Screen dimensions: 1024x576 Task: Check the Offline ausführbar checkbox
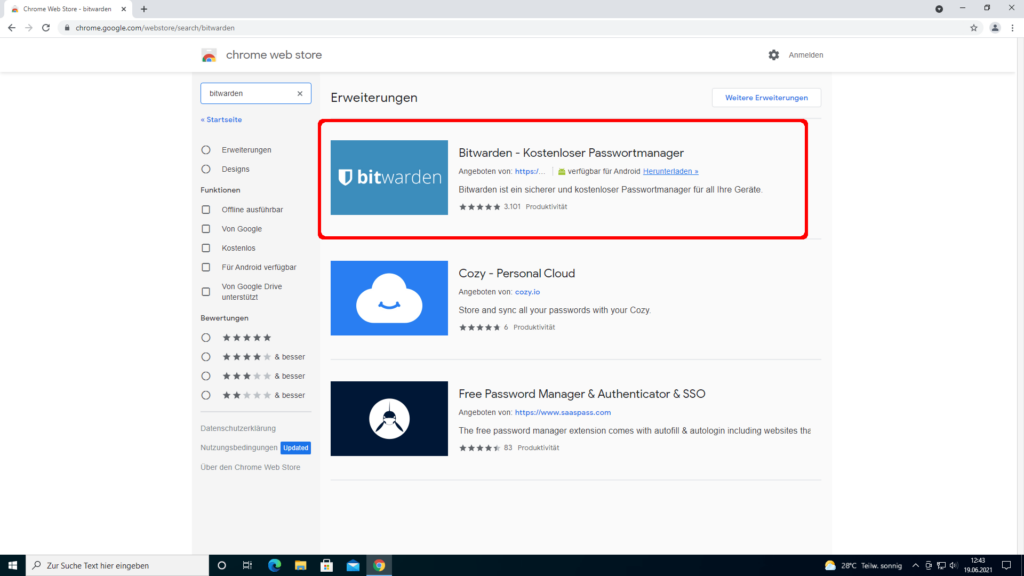[x=206, y=210]
